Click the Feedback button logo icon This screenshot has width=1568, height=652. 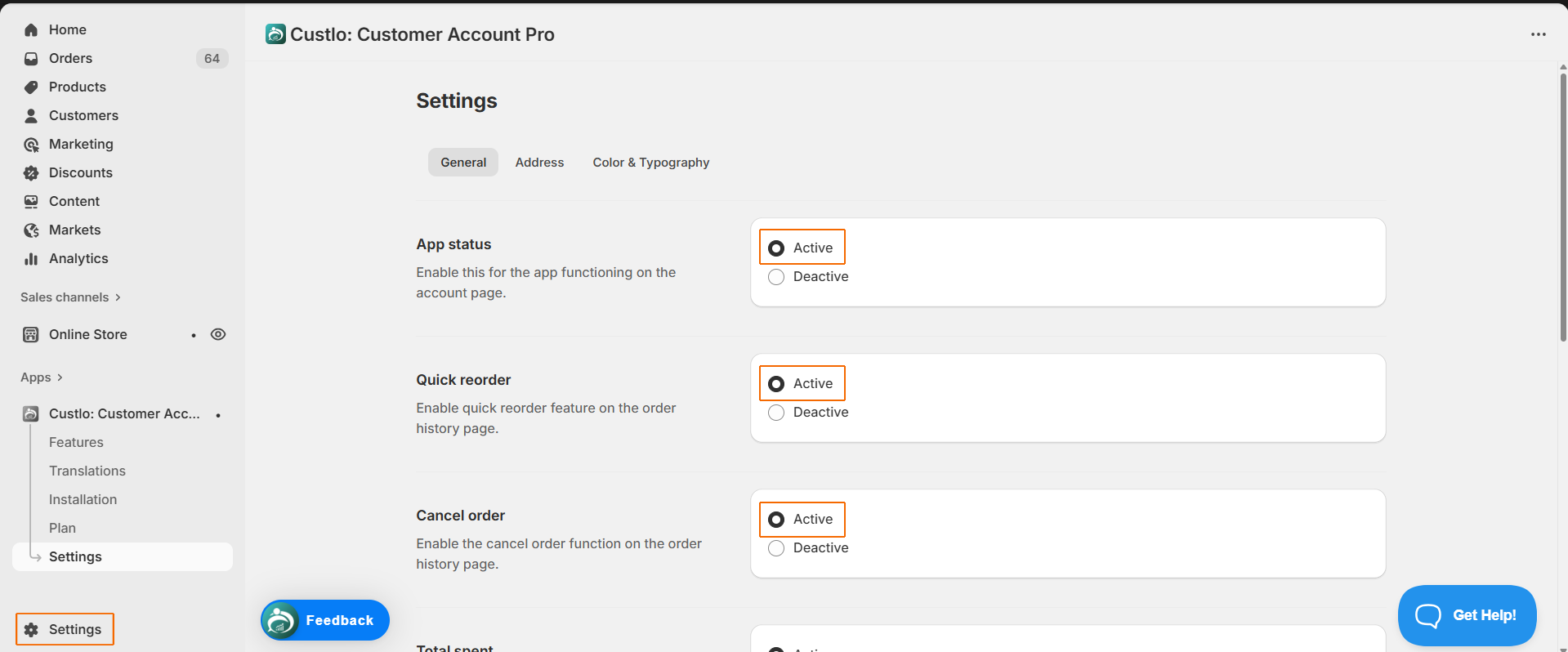[x=281, y=620]
